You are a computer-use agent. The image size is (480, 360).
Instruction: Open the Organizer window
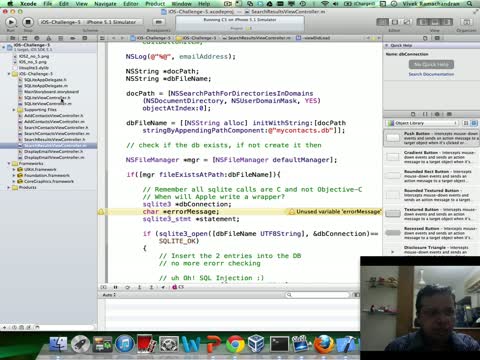click(x=466, y=22)
